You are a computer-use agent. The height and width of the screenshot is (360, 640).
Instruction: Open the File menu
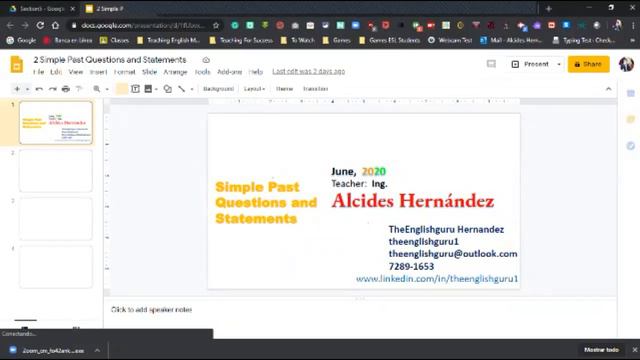coord(39,72)
